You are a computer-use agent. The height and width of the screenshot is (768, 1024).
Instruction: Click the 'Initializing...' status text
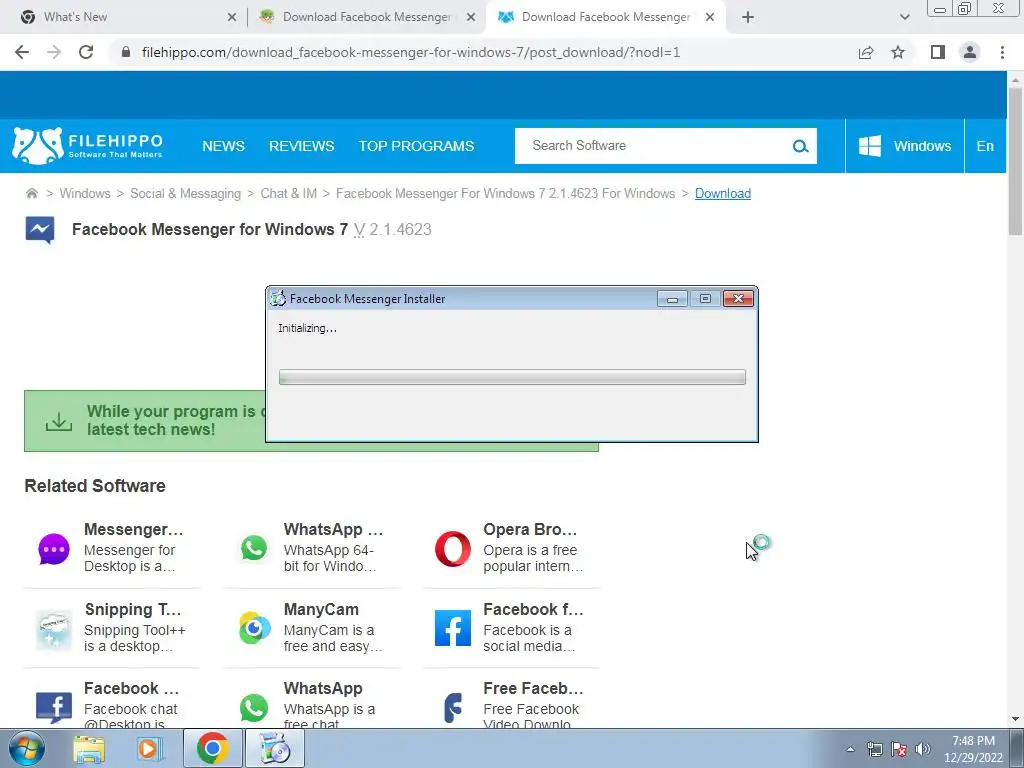point(308,328)
